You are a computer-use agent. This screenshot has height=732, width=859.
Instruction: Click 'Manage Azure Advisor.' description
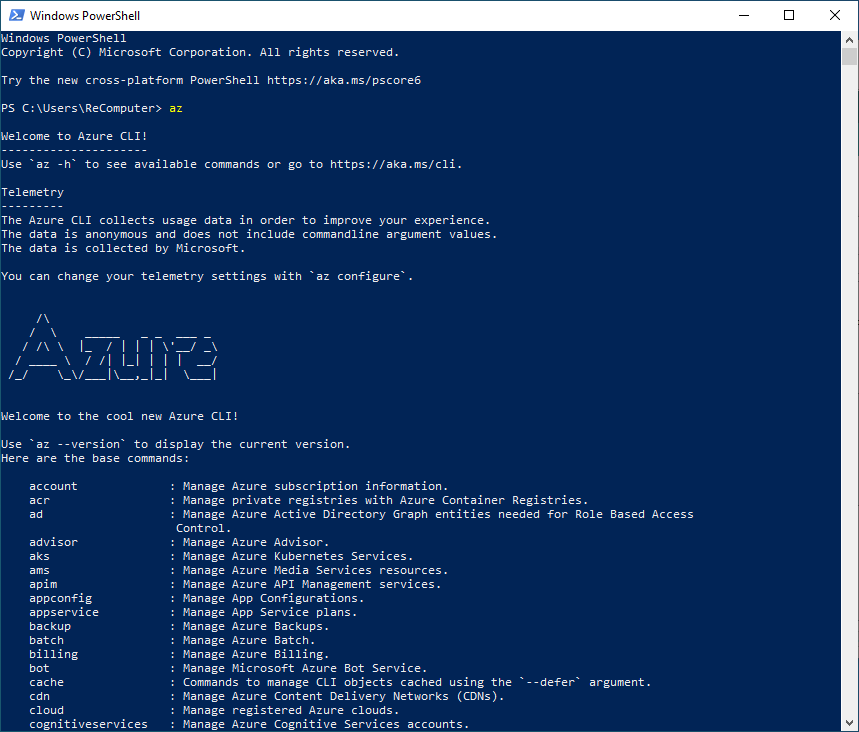coord(256,542)
